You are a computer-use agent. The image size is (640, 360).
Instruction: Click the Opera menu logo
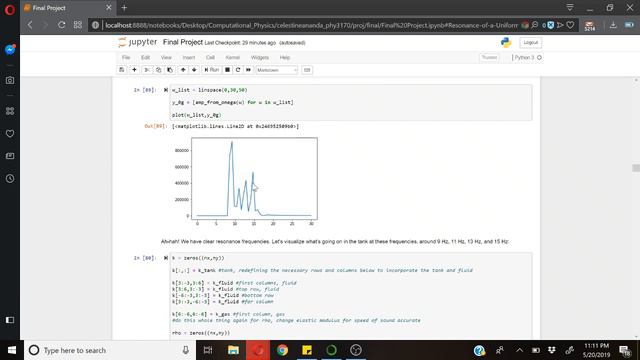point(10,9)
